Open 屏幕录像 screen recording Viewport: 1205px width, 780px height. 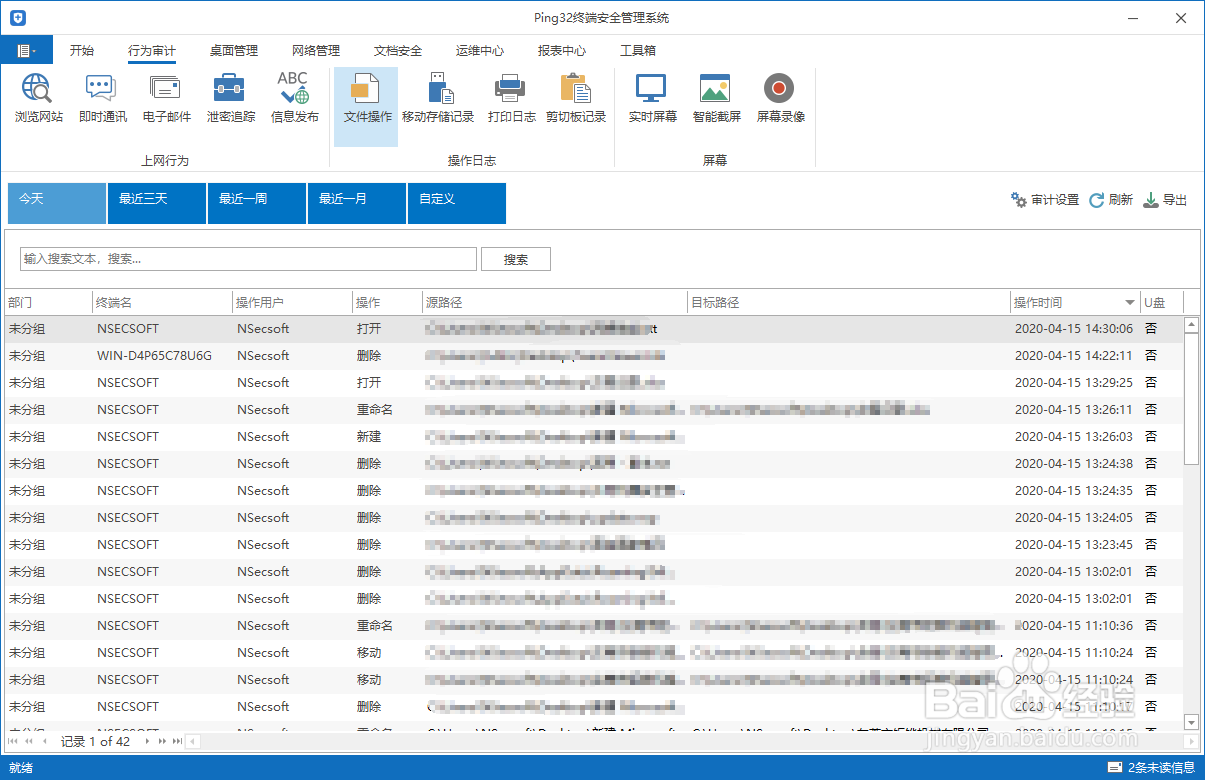click(x=780, y=99)
